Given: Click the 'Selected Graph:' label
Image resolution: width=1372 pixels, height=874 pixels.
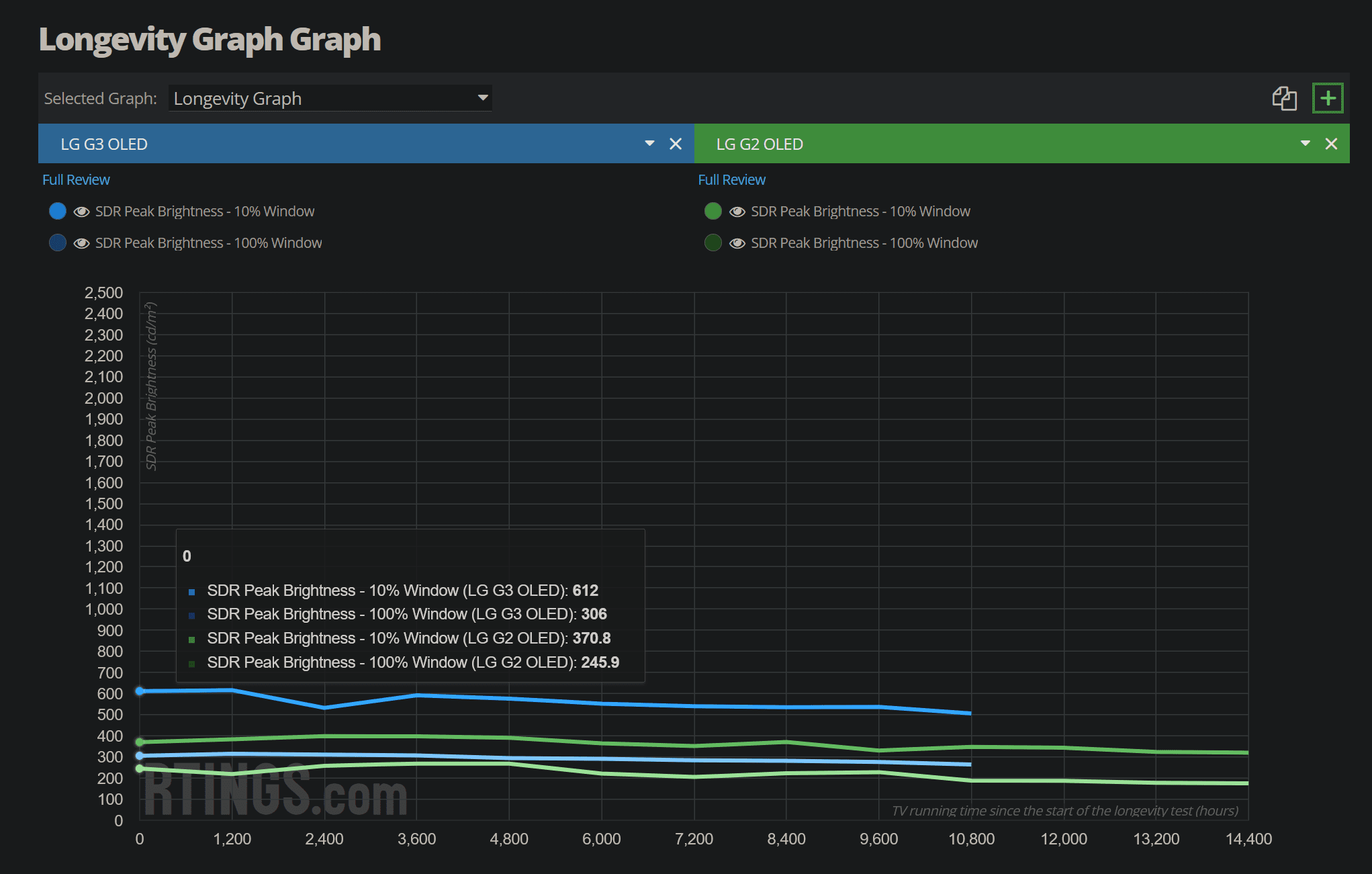Looking at the screenshot, I should click(x=100, y=99).
